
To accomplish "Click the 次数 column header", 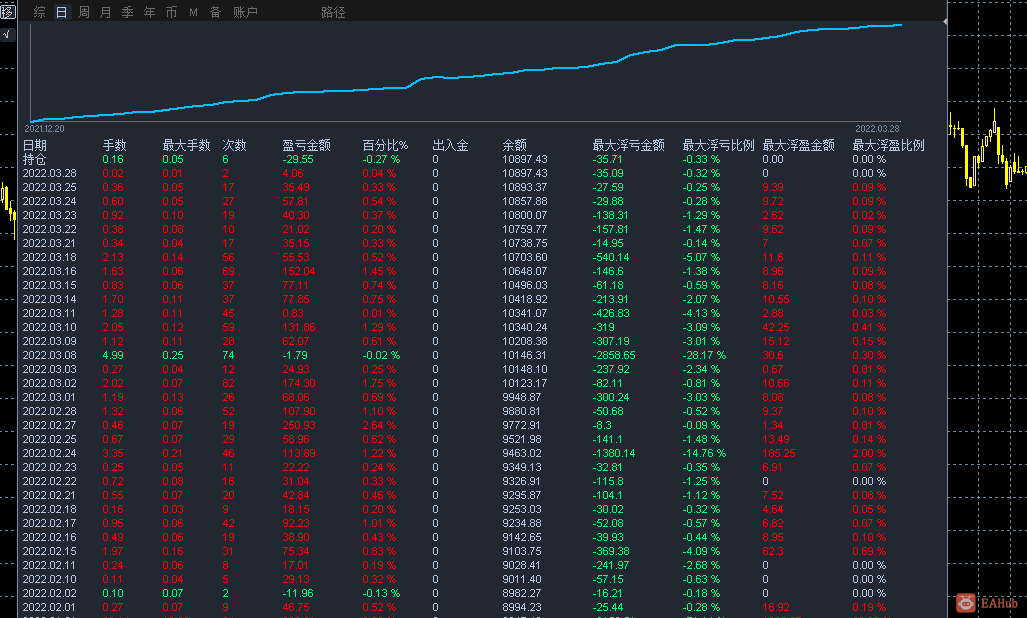I will 234,145.
